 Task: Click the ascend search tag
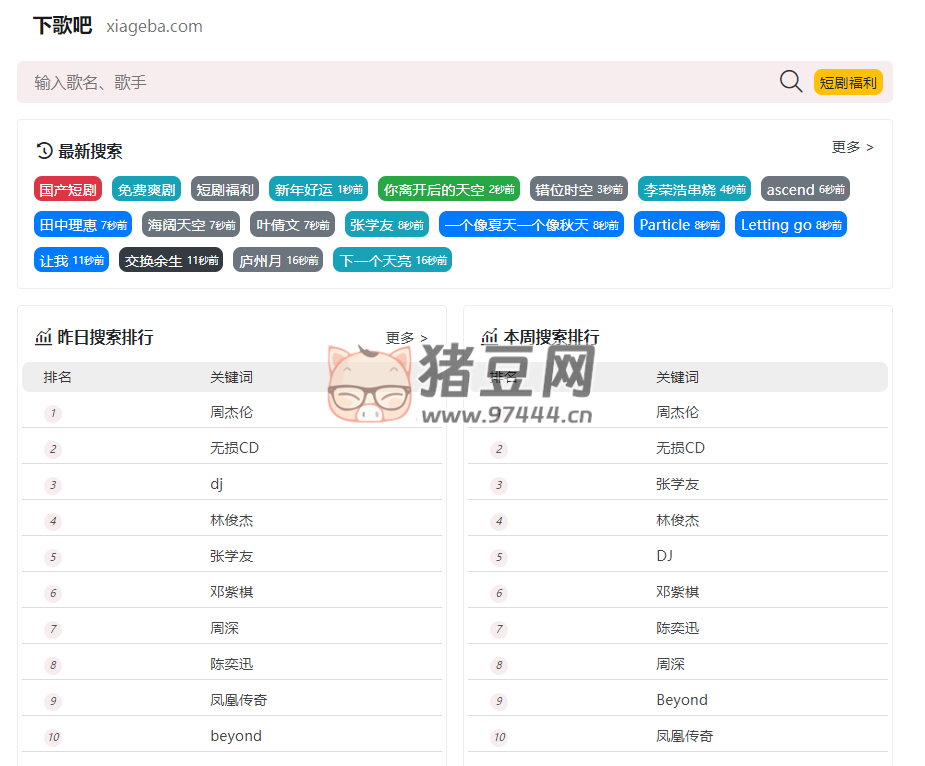pyautogui.click(x=804, y=188)
